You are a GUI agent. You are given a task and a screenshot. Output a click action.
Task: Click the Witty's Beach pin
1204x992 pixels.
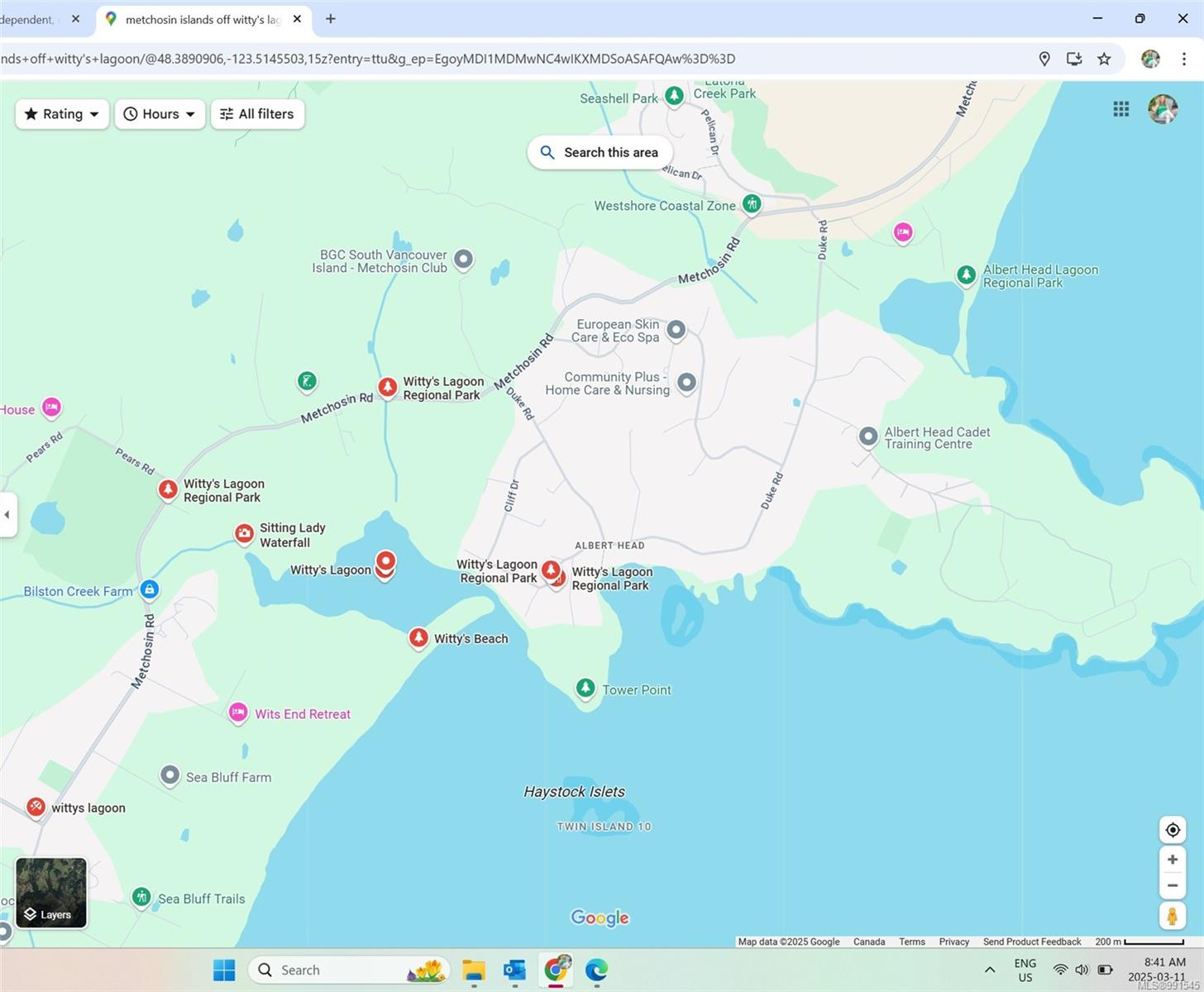coord(418,637)
